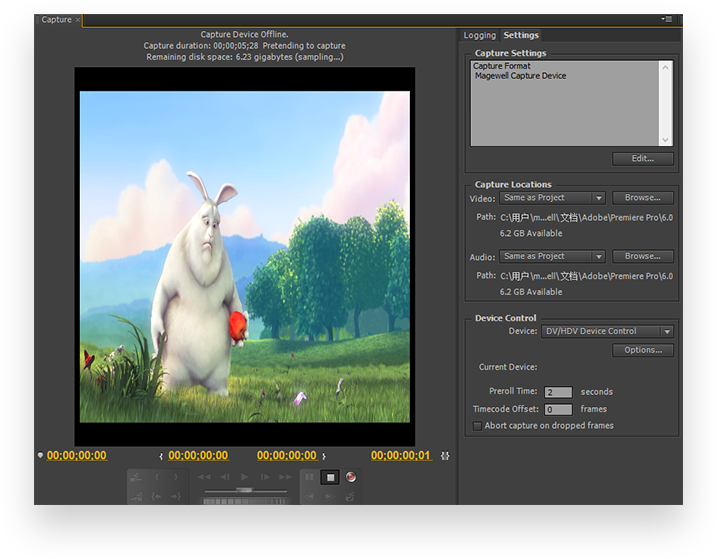Click the Audio path text

pyautogui.click(x=586, y=276)
